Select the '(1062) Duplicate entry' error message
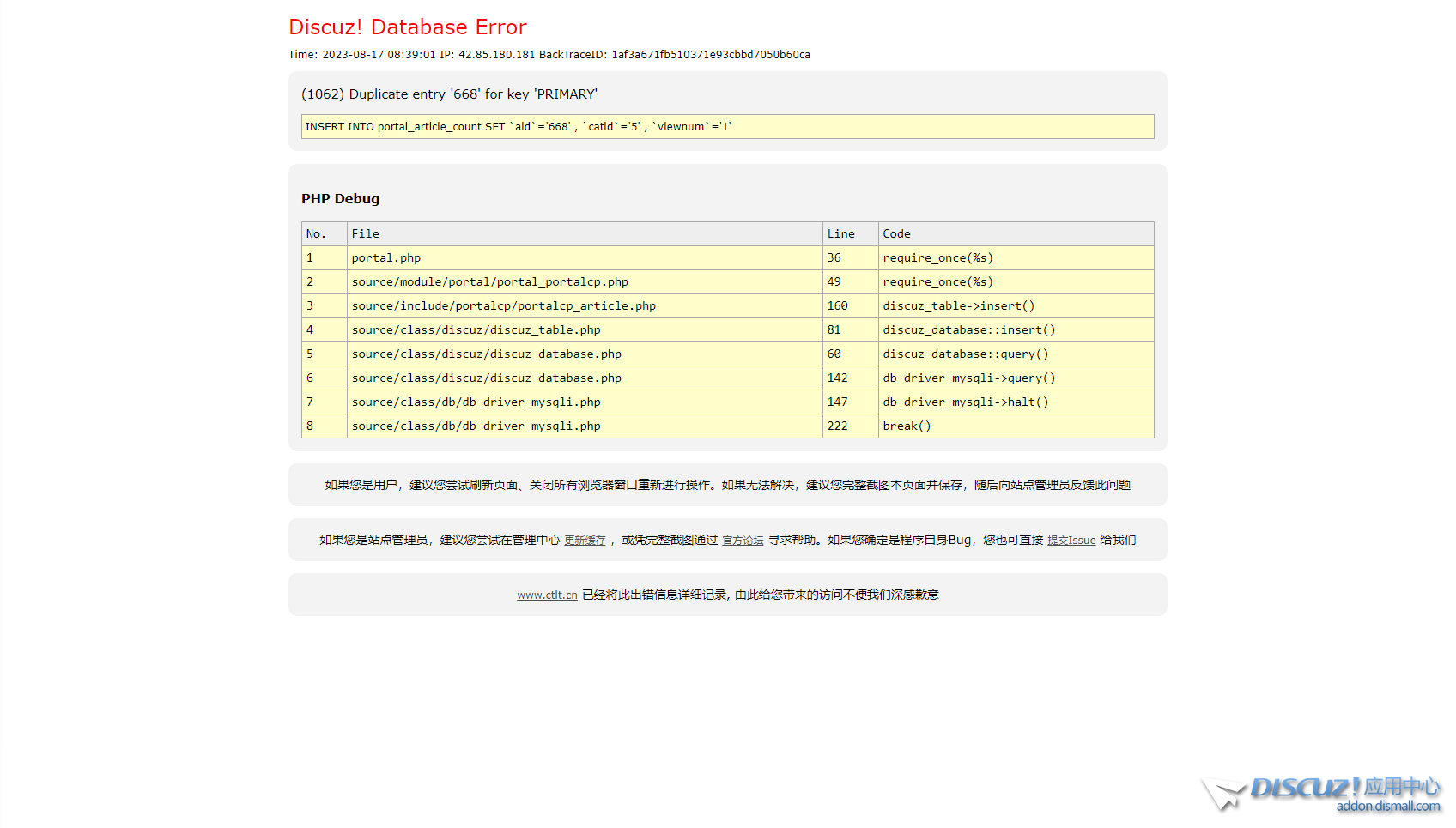The height and width of the screenshot is (828, 1456). click(x=449, y=94)
